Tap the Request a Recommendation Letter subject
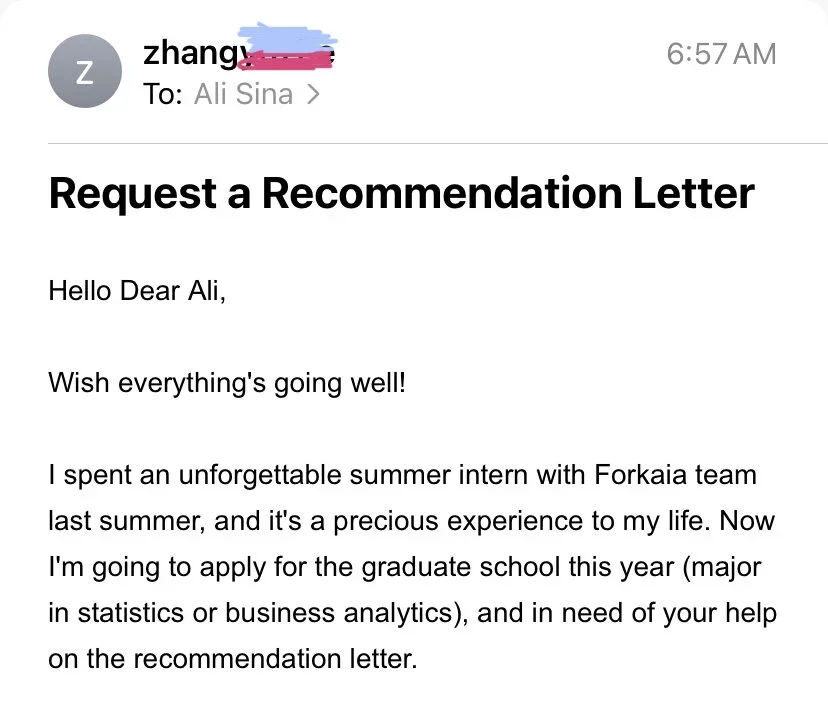The height and width of the screenshot is (728, 828). pos(401,193)
